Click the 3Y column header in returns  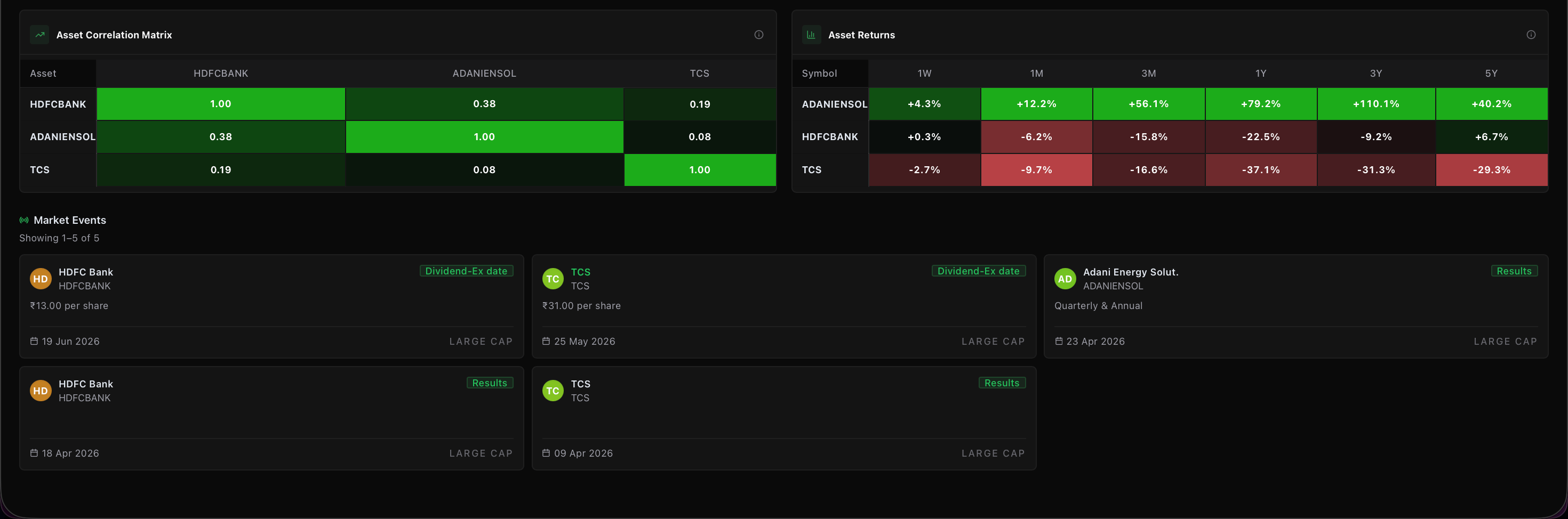coord(1376,73)
